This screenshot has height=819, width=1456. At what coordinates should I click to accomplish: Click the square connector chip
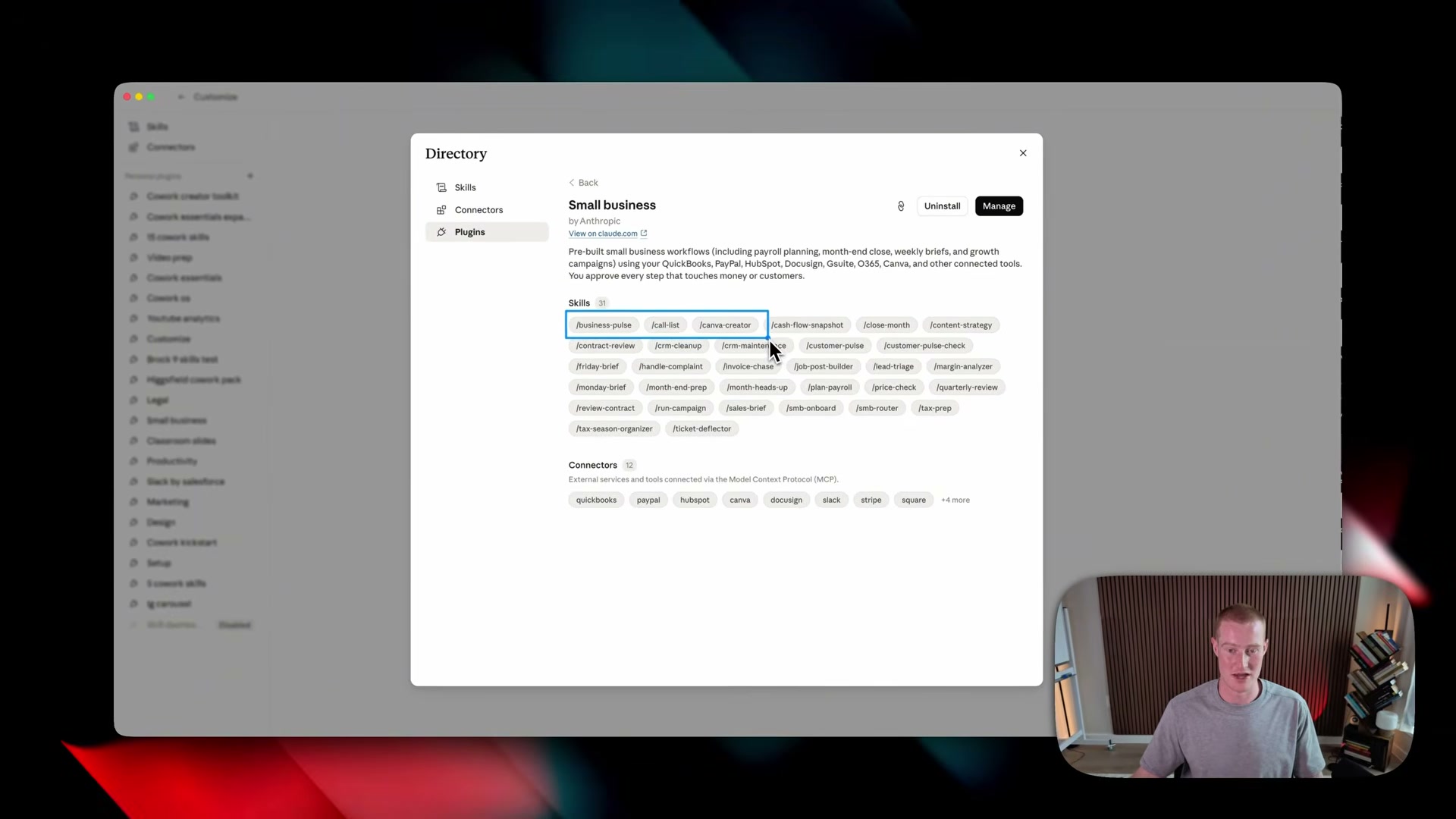[x=914, y=500]
